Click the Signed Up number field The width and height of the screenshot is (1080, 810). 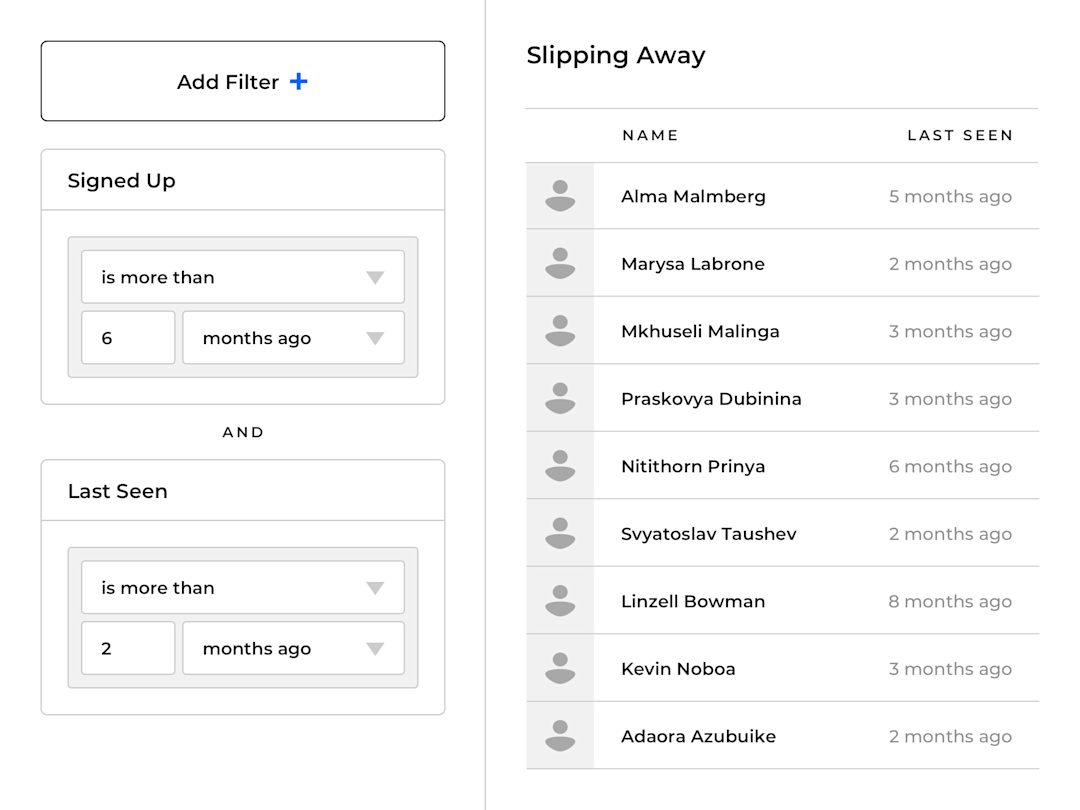click(128, 338)
